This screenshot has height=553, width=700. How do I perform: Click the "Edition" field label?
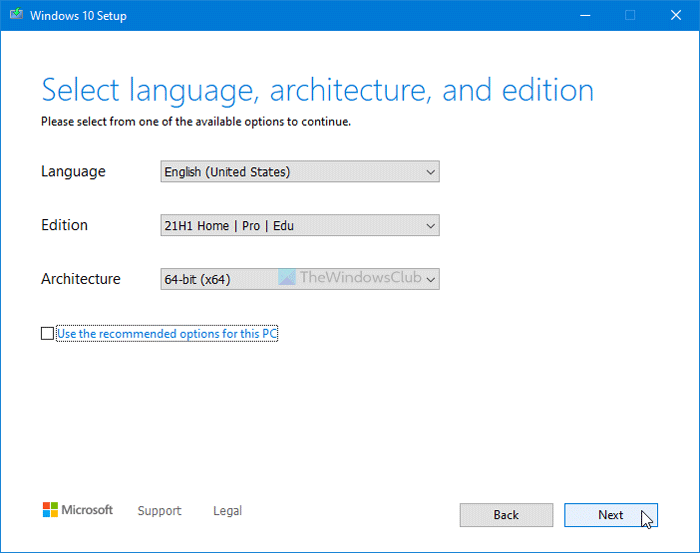pyautogui.click(x=64, y=225)
